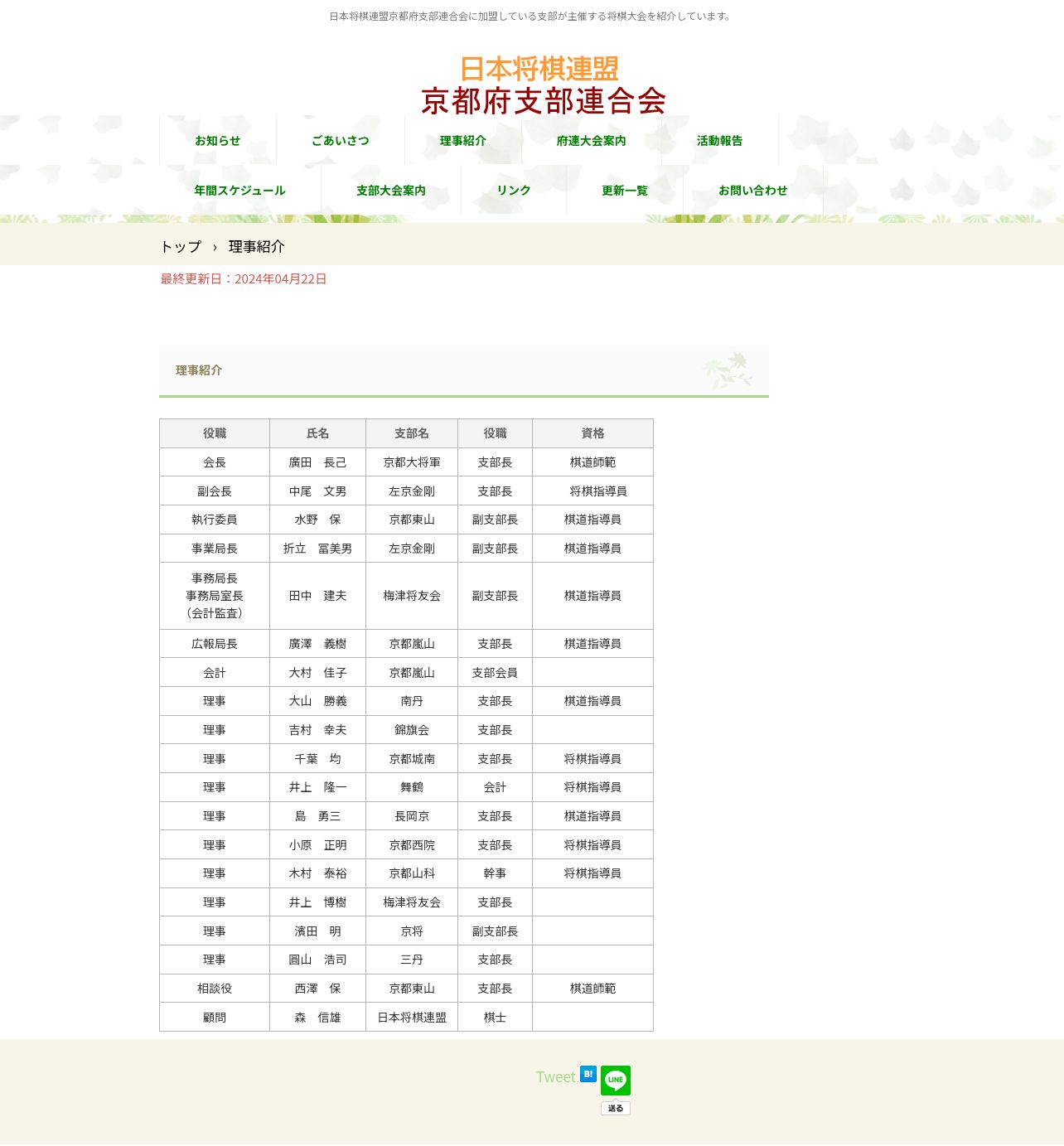The image size is (1064, 1146).
Task: Click the name 小原 正明
Action: coord(317,845)
